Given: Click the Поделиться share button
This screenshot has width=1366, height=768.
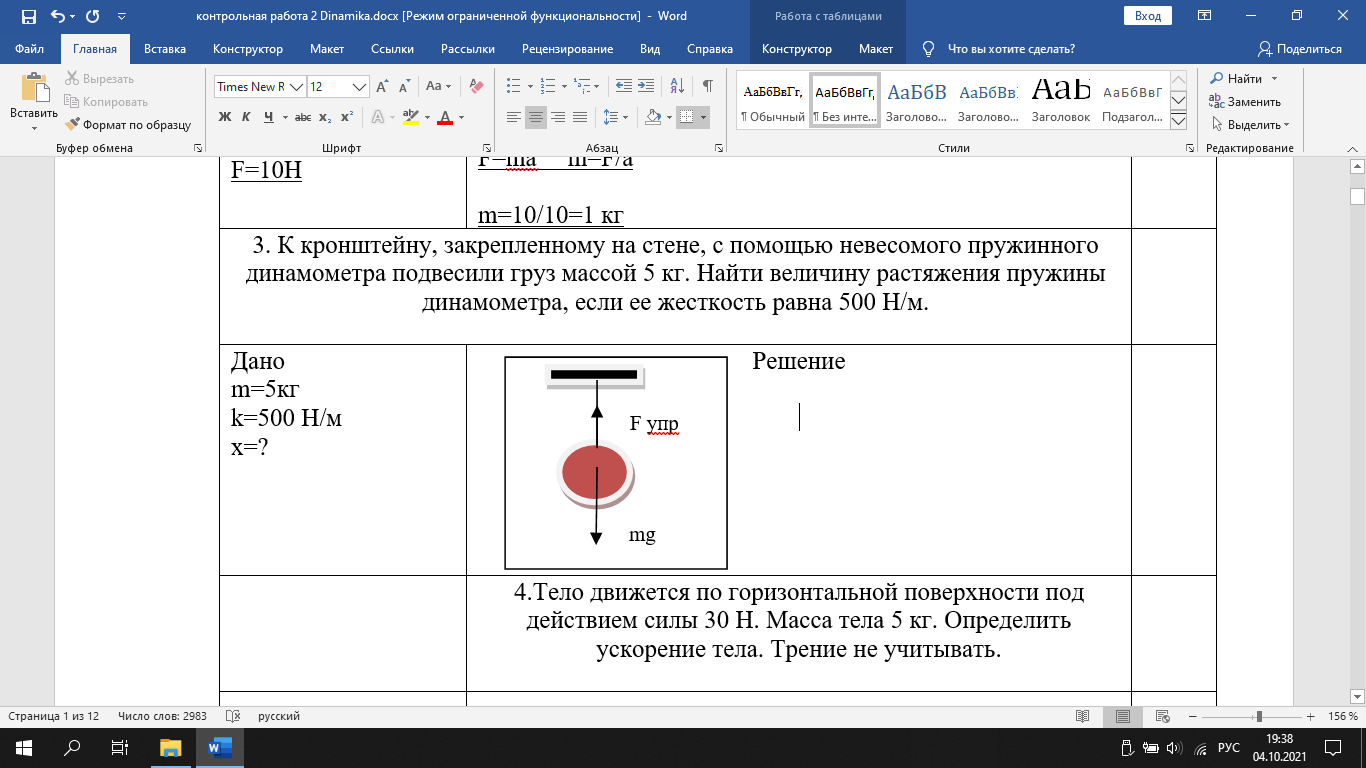Looking at the screenshot, I should pos(1300,49).
